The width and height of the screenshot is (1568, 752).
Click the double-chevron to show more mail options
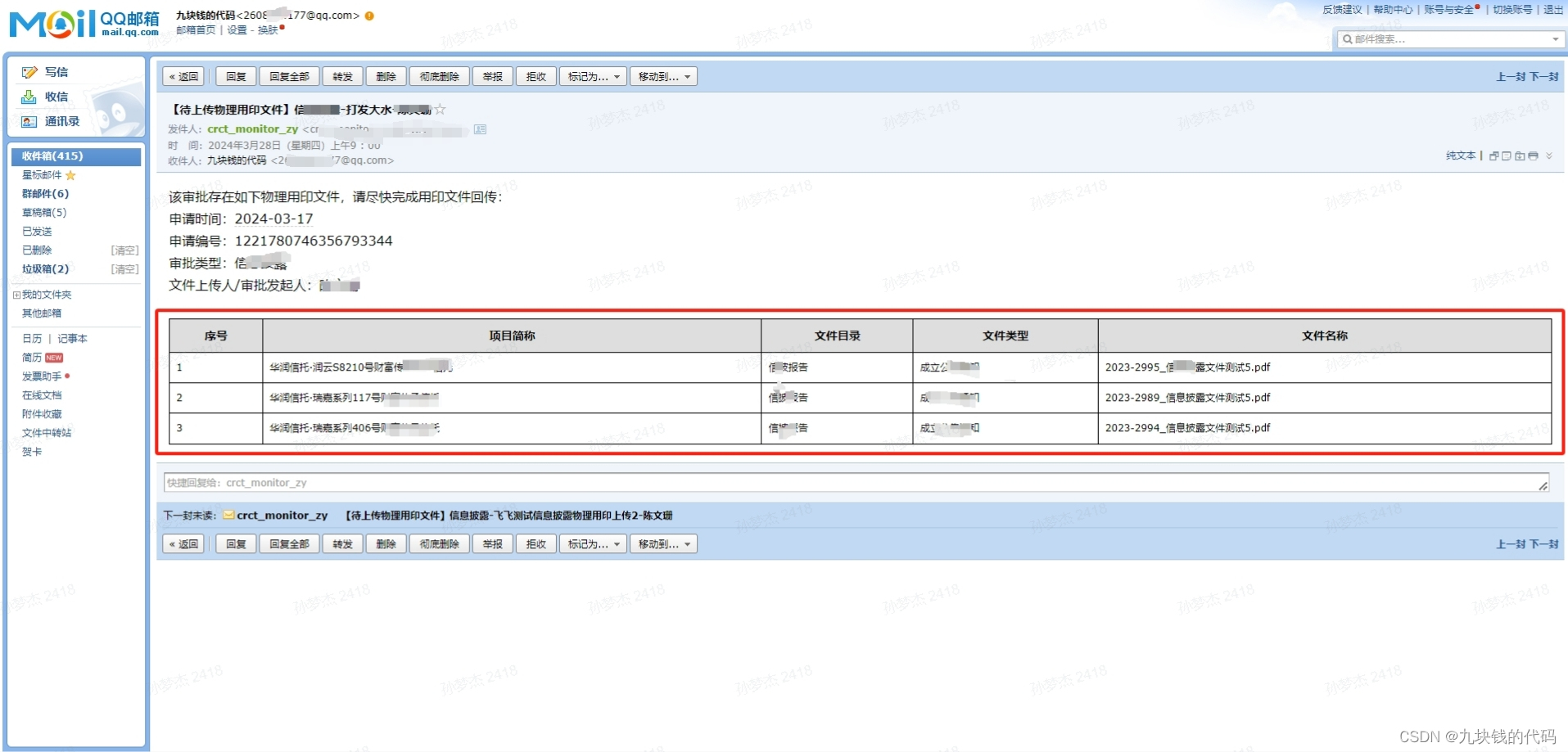pos(1548,155)
